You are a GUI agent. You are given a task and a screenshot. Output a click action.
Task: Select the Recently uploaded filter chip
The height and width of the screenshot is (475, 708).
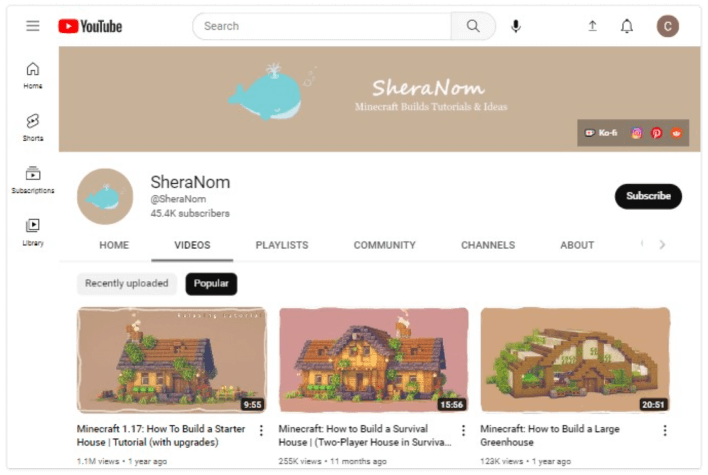click(x=126, y=284)
